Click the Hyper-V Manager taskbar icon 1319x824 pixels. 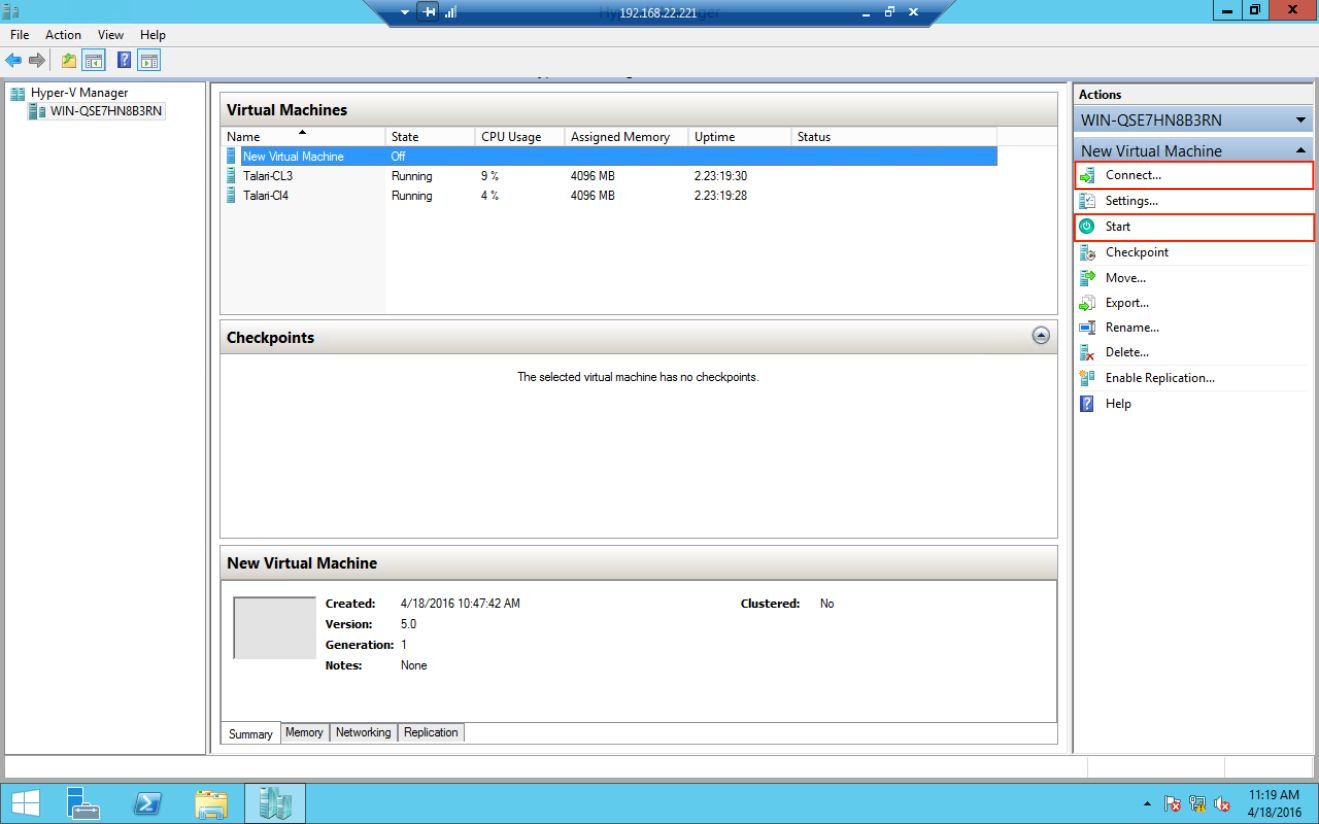(275, 803)
